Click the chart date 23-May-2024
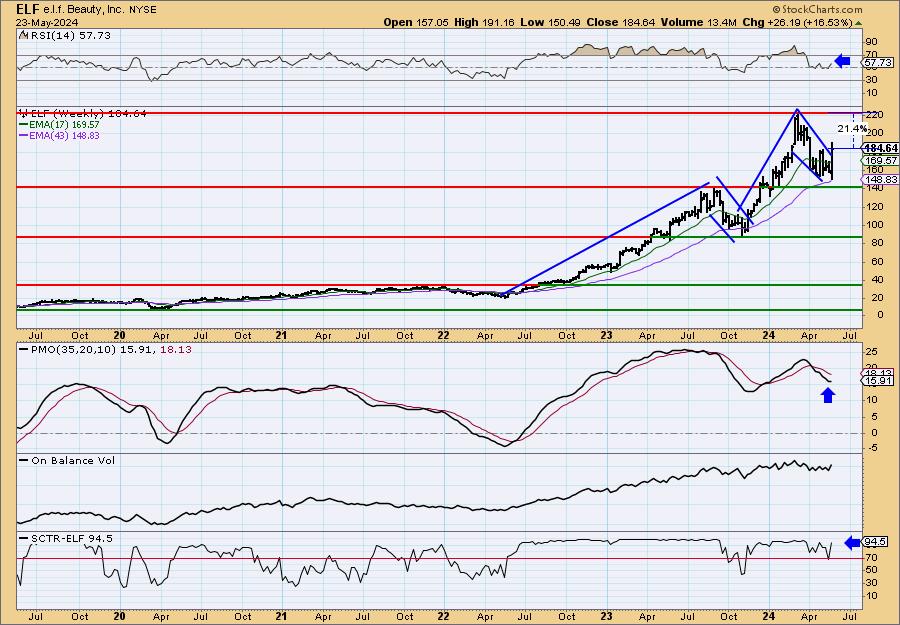Viewport: 900px width, 625px height. click(47, 22)
